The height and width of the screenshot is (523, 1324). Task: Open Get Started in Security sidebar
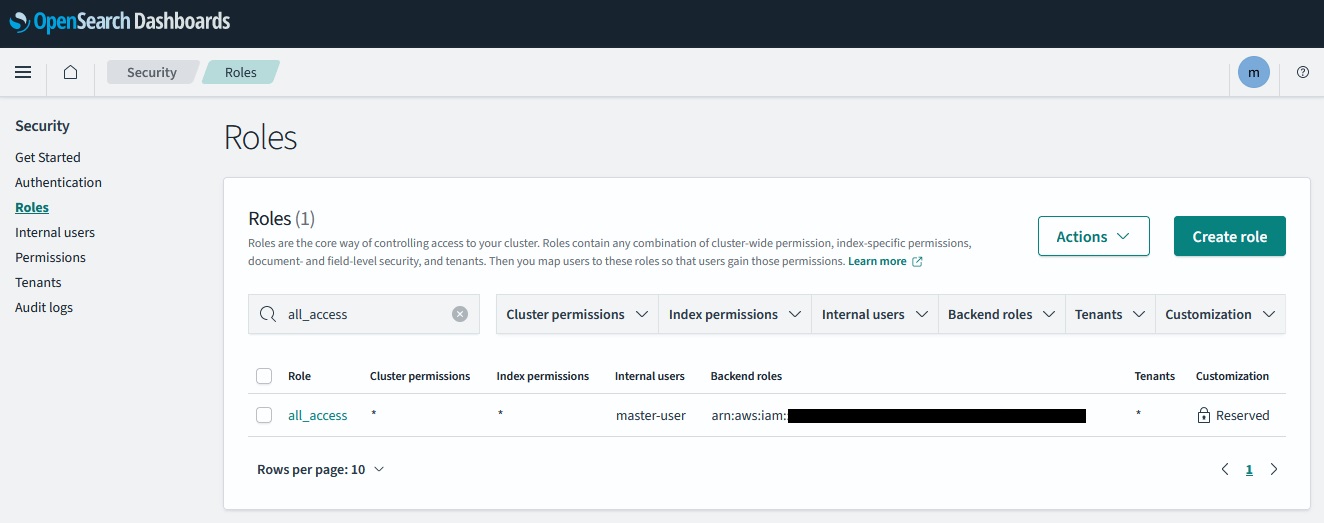pos(48,157)
